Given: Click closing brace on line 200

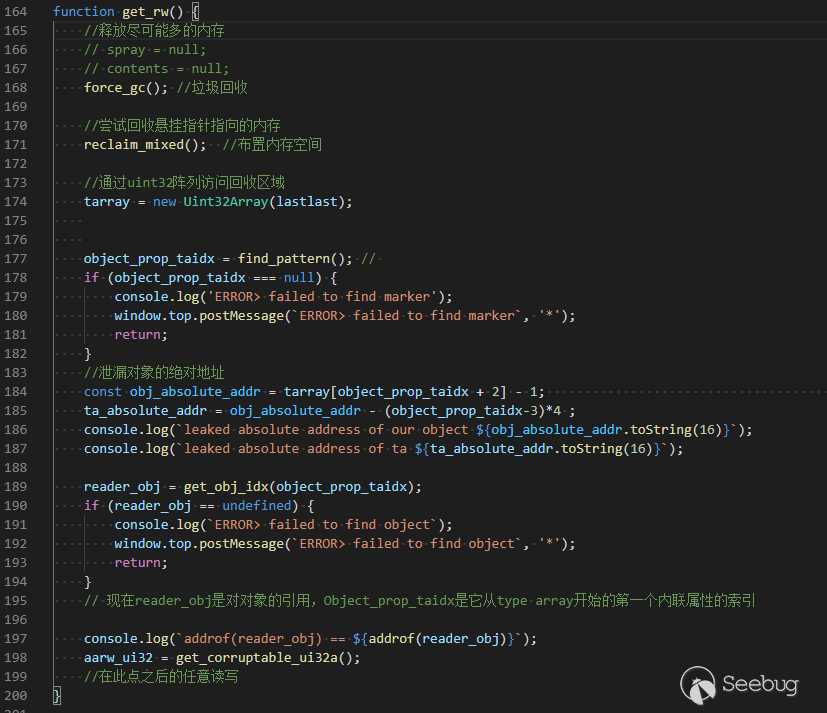Looking at the screenshot, I should pyautogui.click(x=57, y=695).
